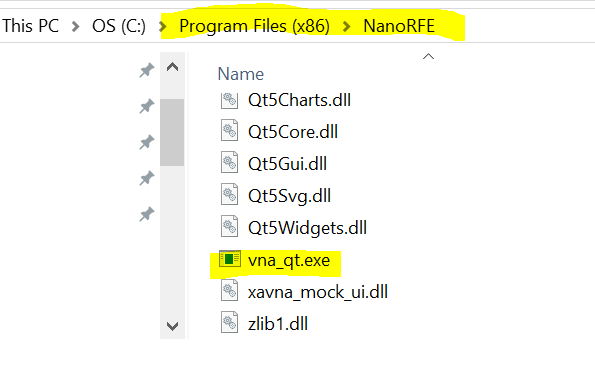
Task: Navigate to Program Files (x86) breadcrumb
Action: (254, 26)
